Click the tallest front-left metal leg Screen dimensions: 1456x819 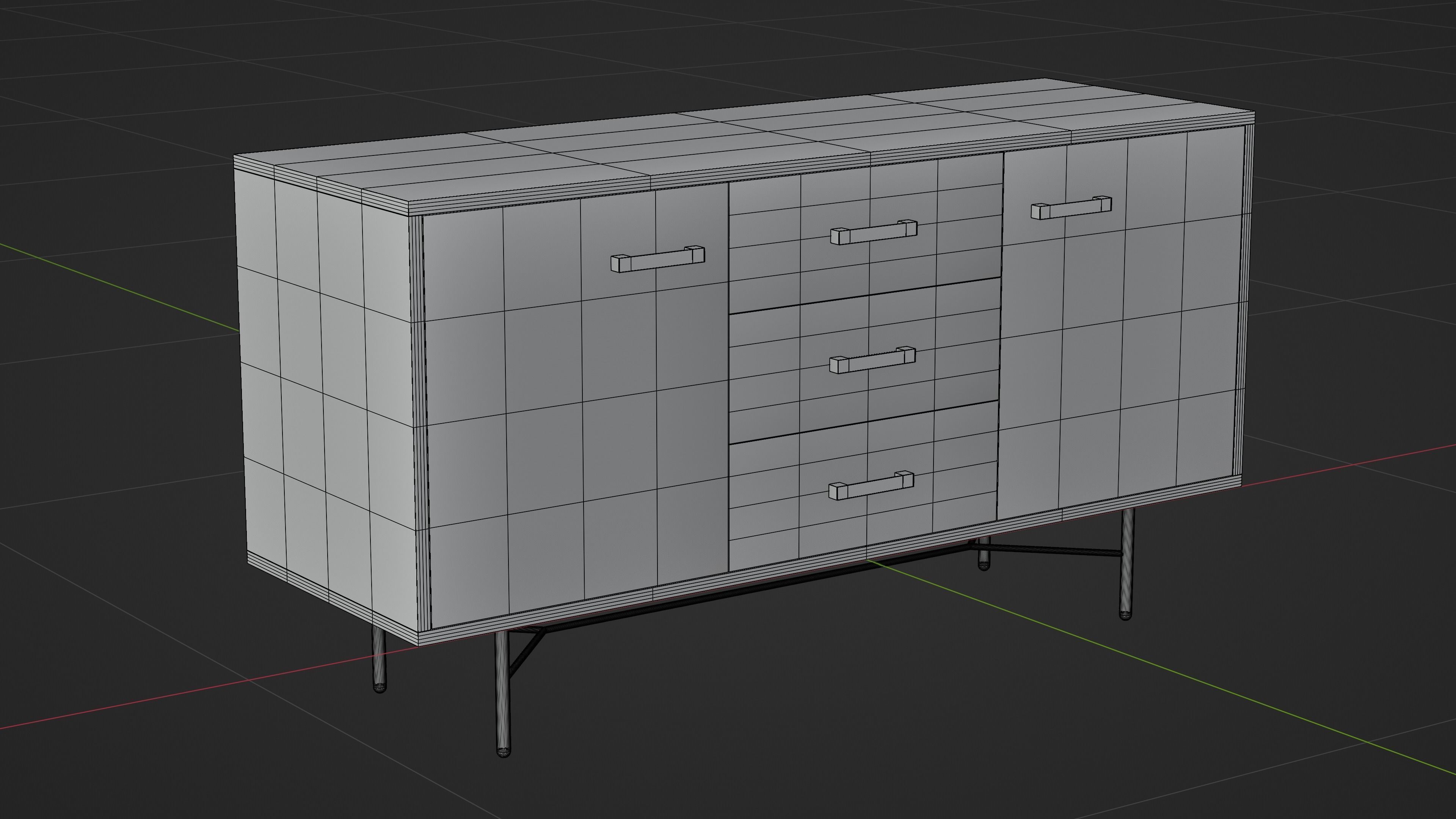click(x=502, y=694)
